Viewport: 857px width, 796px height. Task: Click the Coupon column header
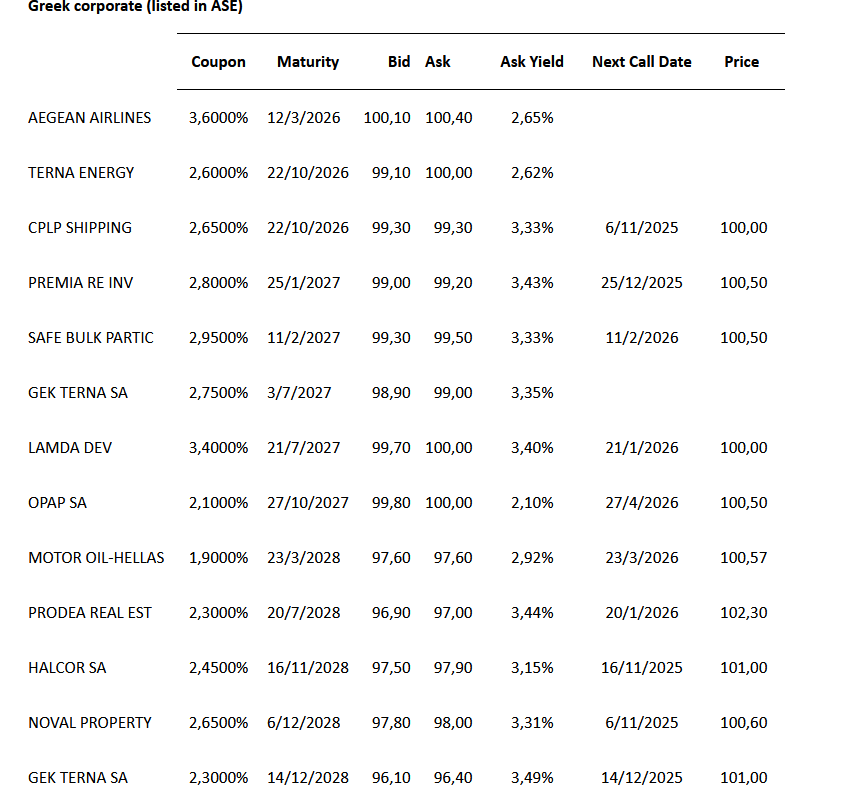[x=218, y=62]
